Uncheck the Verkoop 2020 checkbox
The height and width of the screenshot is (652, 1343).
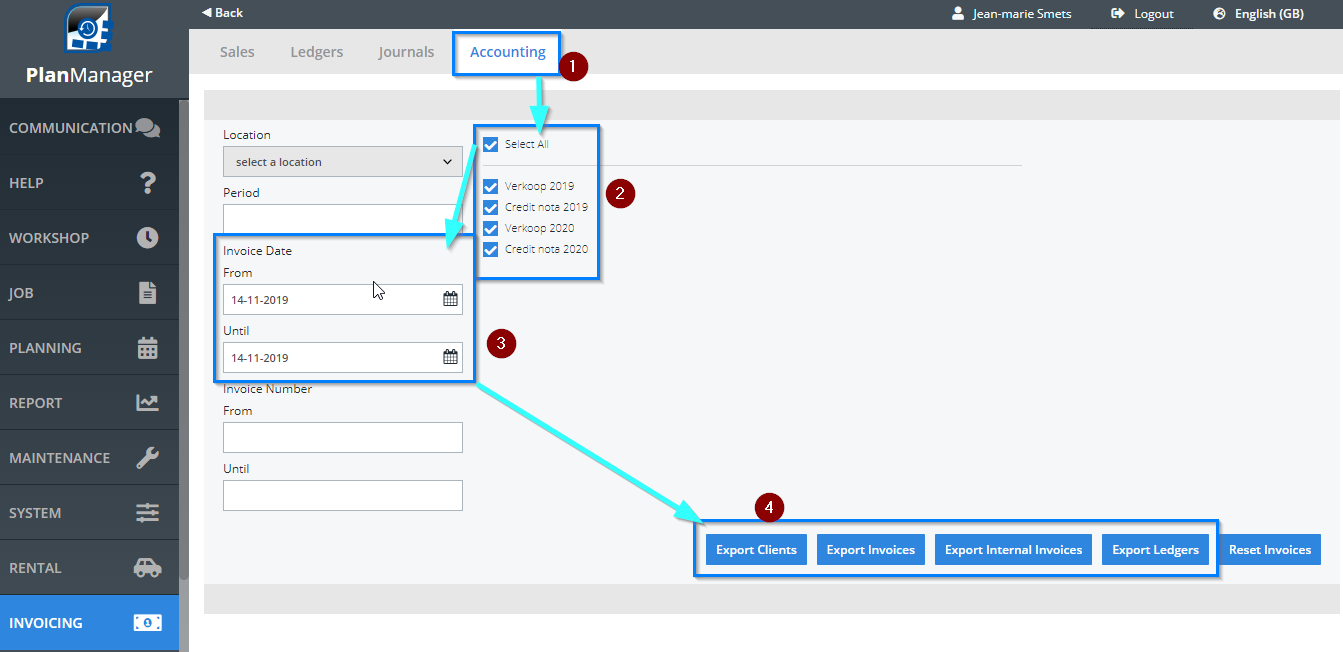point(490,228)
